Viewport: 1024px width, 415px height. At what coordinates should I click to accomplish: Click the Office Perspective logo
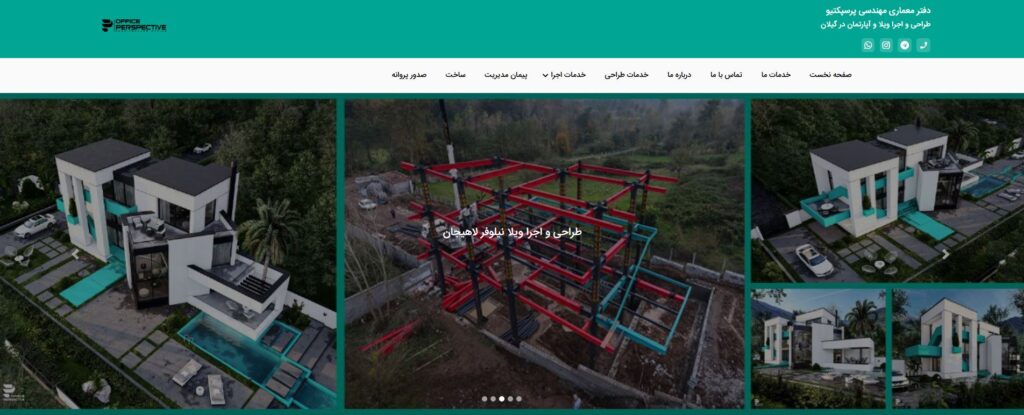coord(134,25)
